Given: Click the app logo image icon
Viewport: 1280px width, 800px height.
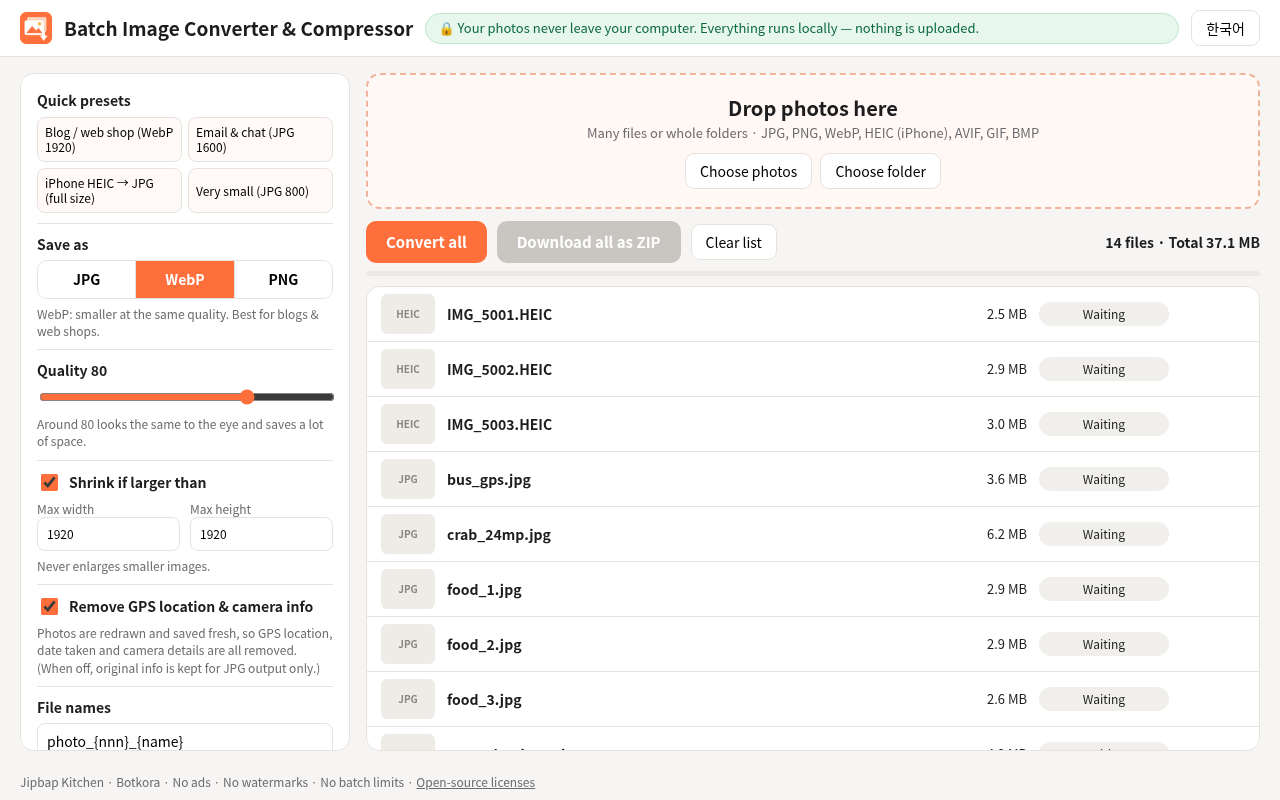Looking at the screenshot, I should click(36, 28).
